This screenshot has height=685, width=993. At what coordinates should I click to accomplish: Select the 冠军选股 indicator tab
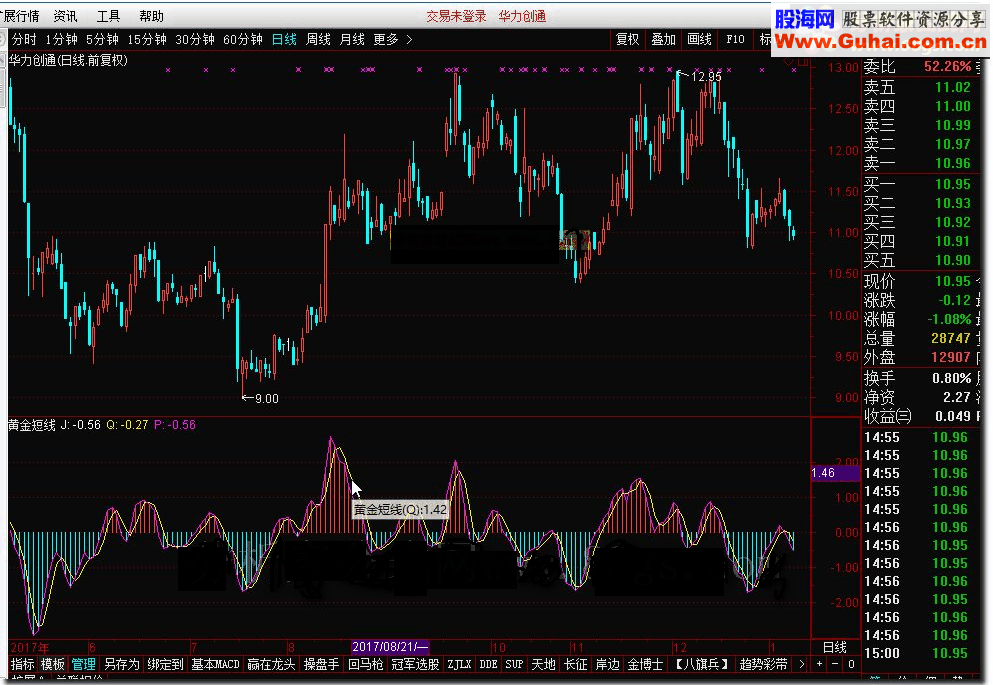pyautogui.click(x=415, y=664)
